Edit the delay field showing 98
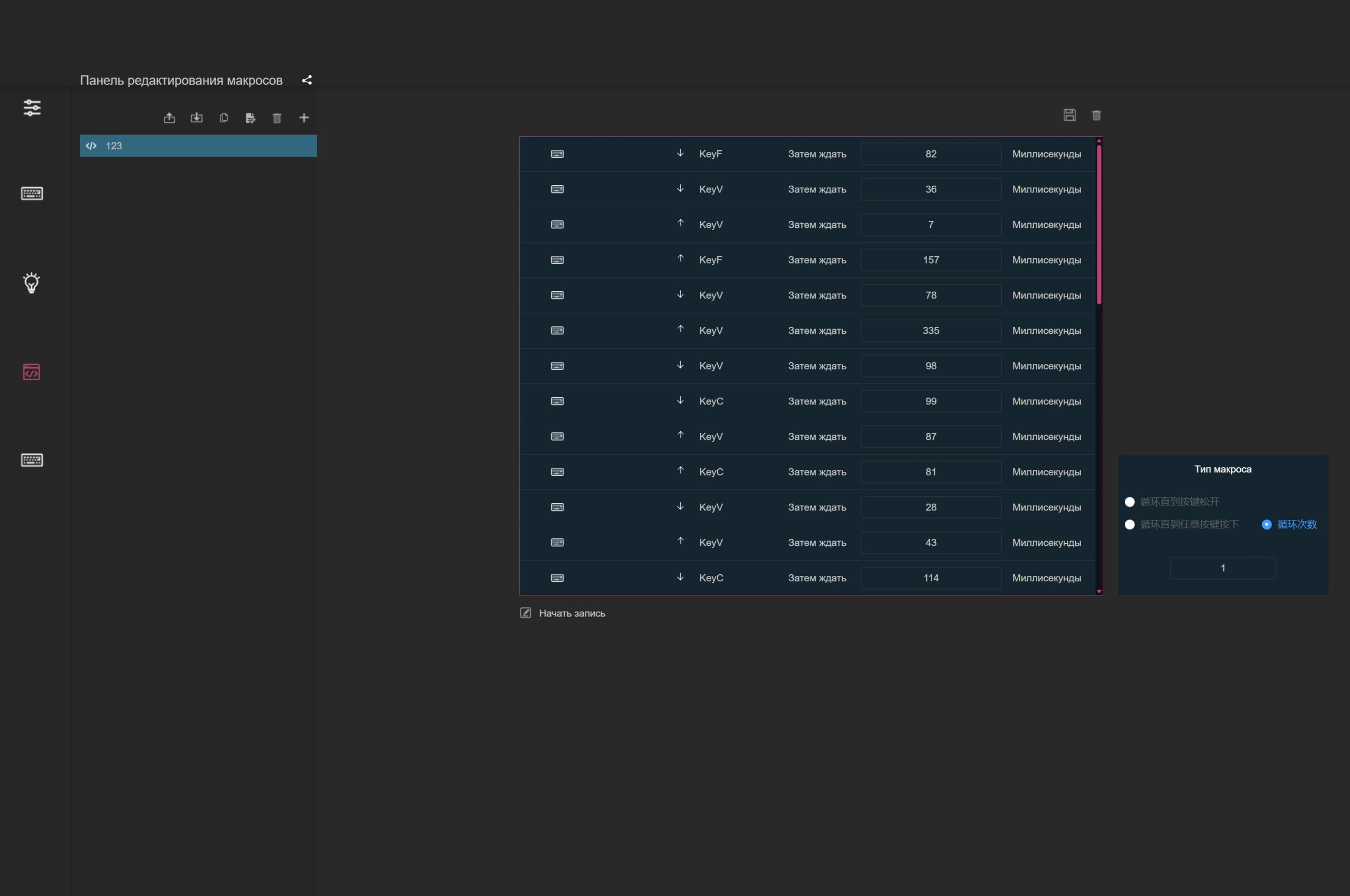The height and width of the screenshot is (896, 1350). [x=931, y=365]
